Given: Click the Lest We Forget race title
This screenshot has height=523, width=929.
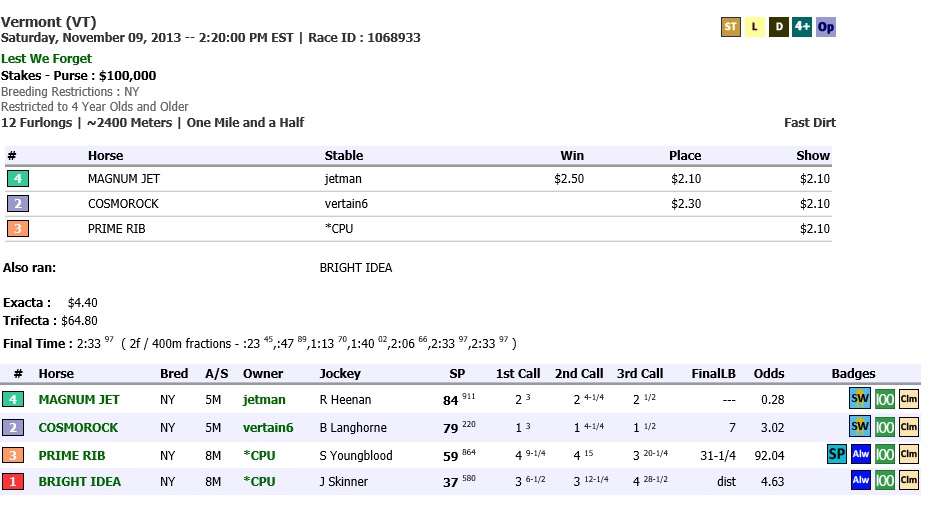Looking at the screenshot, I should [46, 59].
